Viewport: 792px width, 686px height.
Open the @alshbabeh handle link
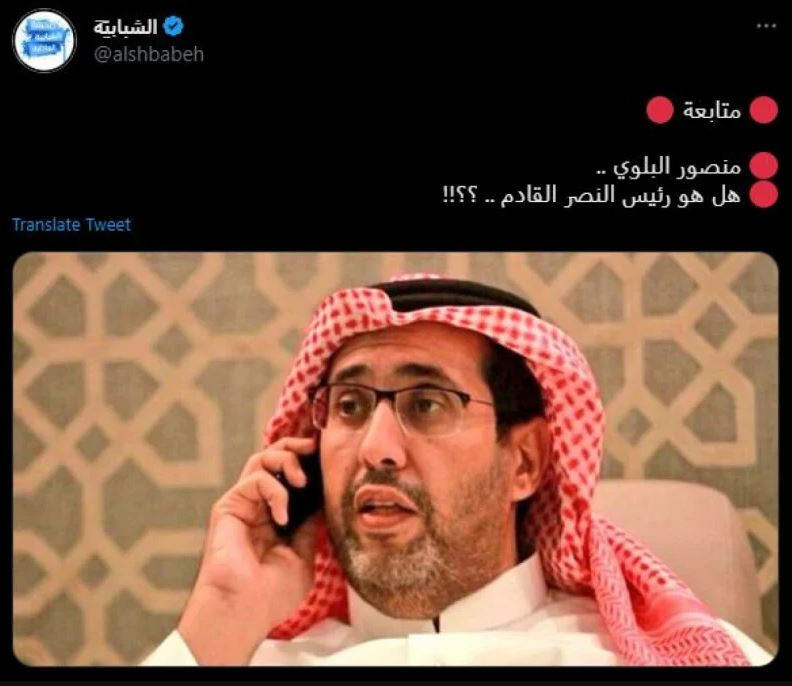[x=148, y=54]
